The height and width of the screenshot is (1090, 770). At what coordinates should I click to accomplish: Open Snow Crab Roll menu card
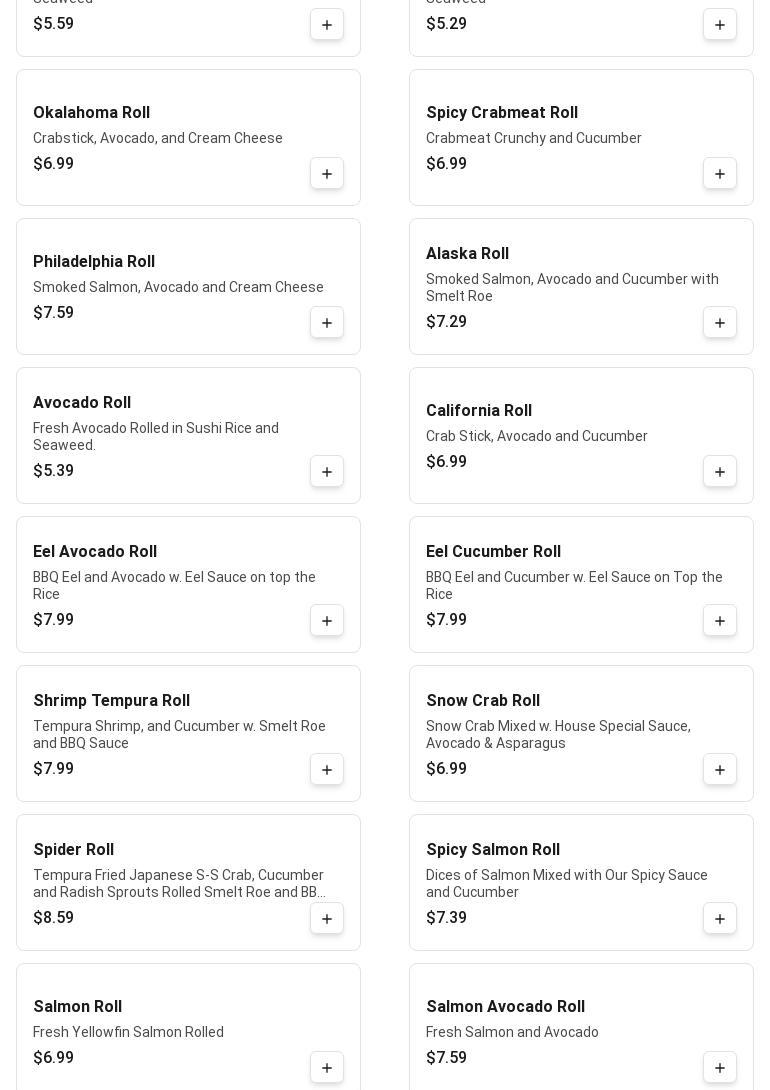point(560,734)
